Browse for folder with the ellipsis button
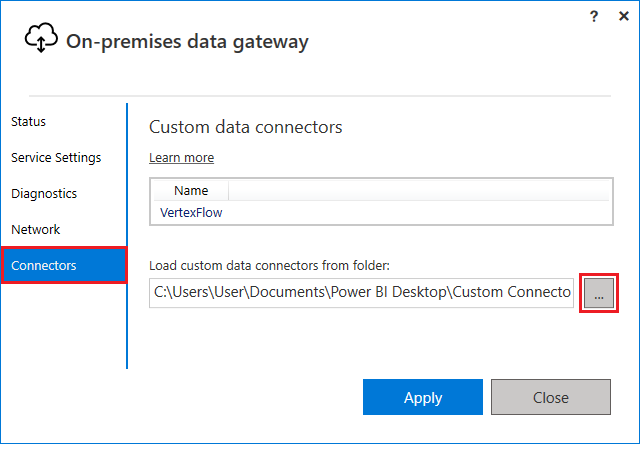Viewport: 640px width, 449px height. [599, 294]
